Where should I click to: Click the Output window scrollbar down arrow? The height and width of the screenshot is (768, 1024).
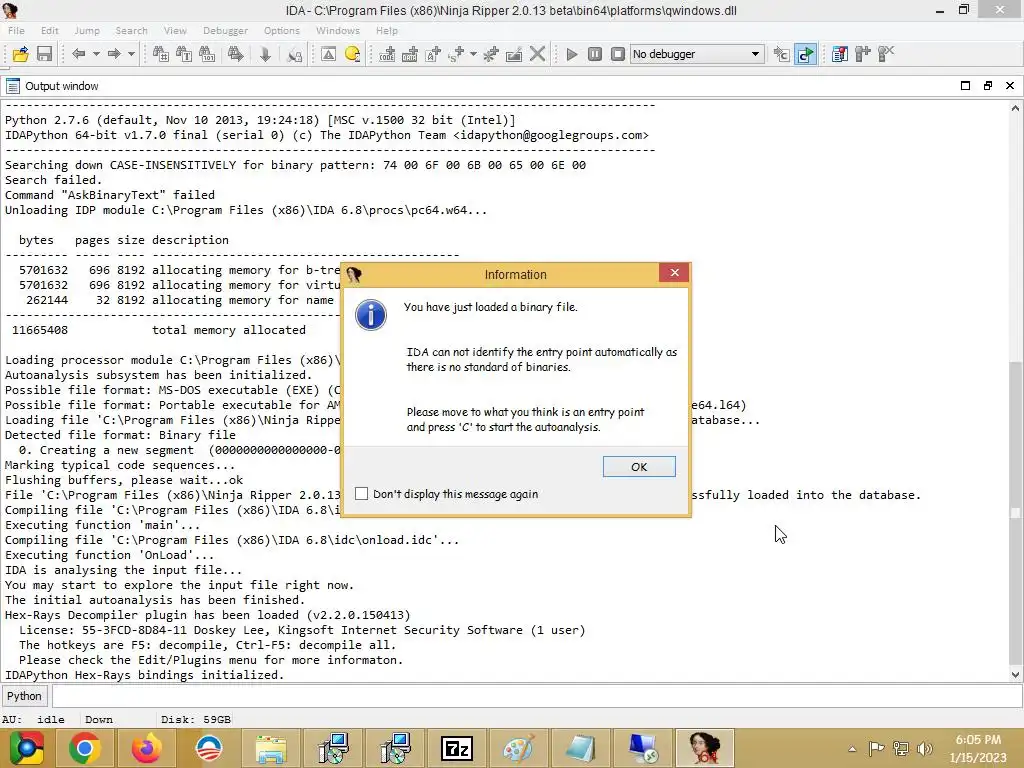1015,675
